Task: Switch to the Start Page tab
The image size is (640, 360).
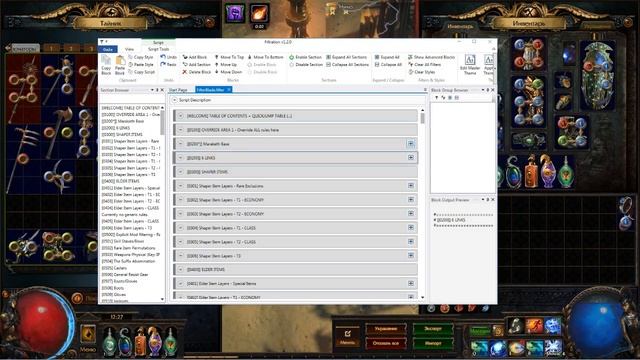Action: pos(178,90)
